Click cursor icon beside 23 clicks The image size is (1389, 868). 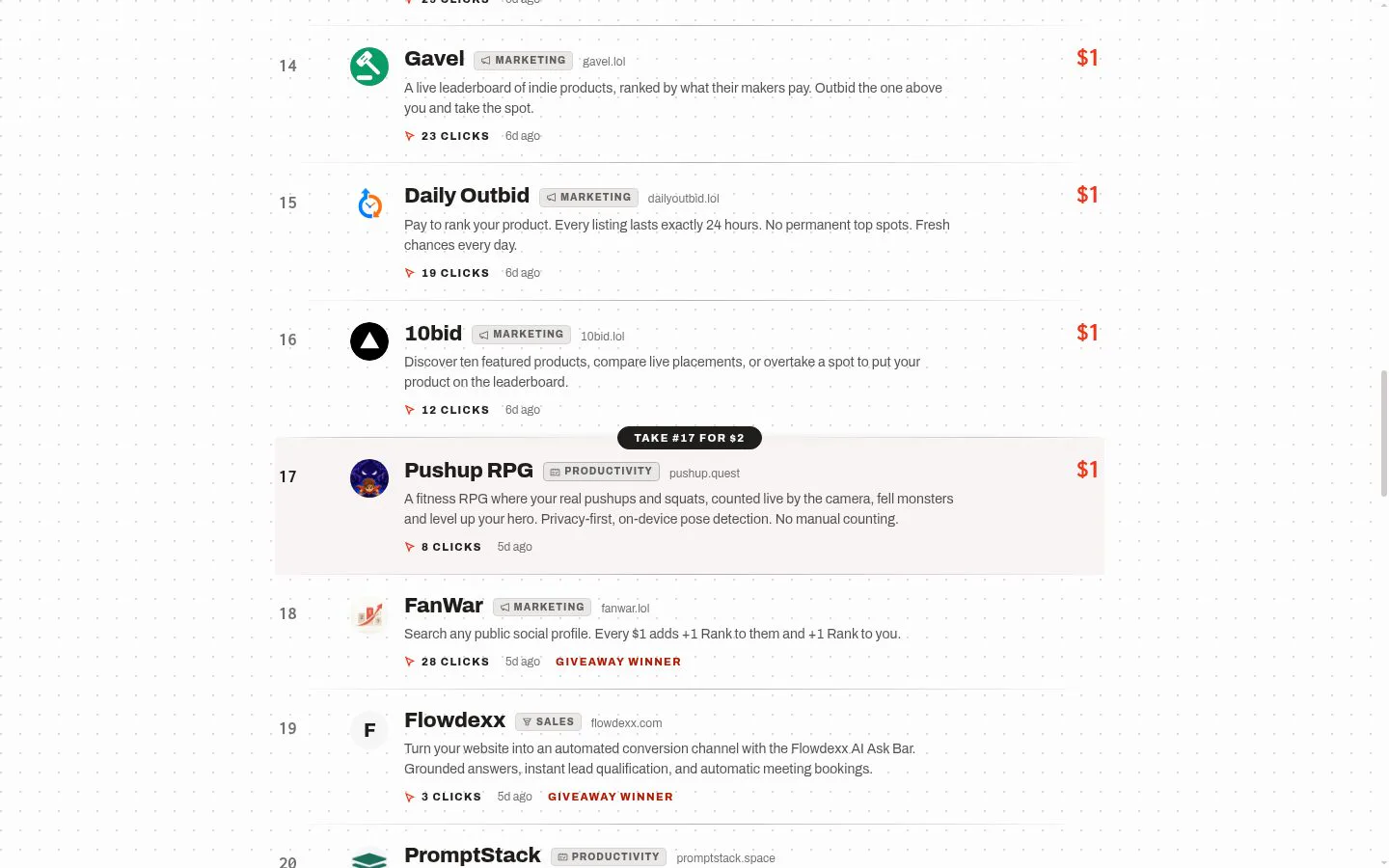(410, 136)
